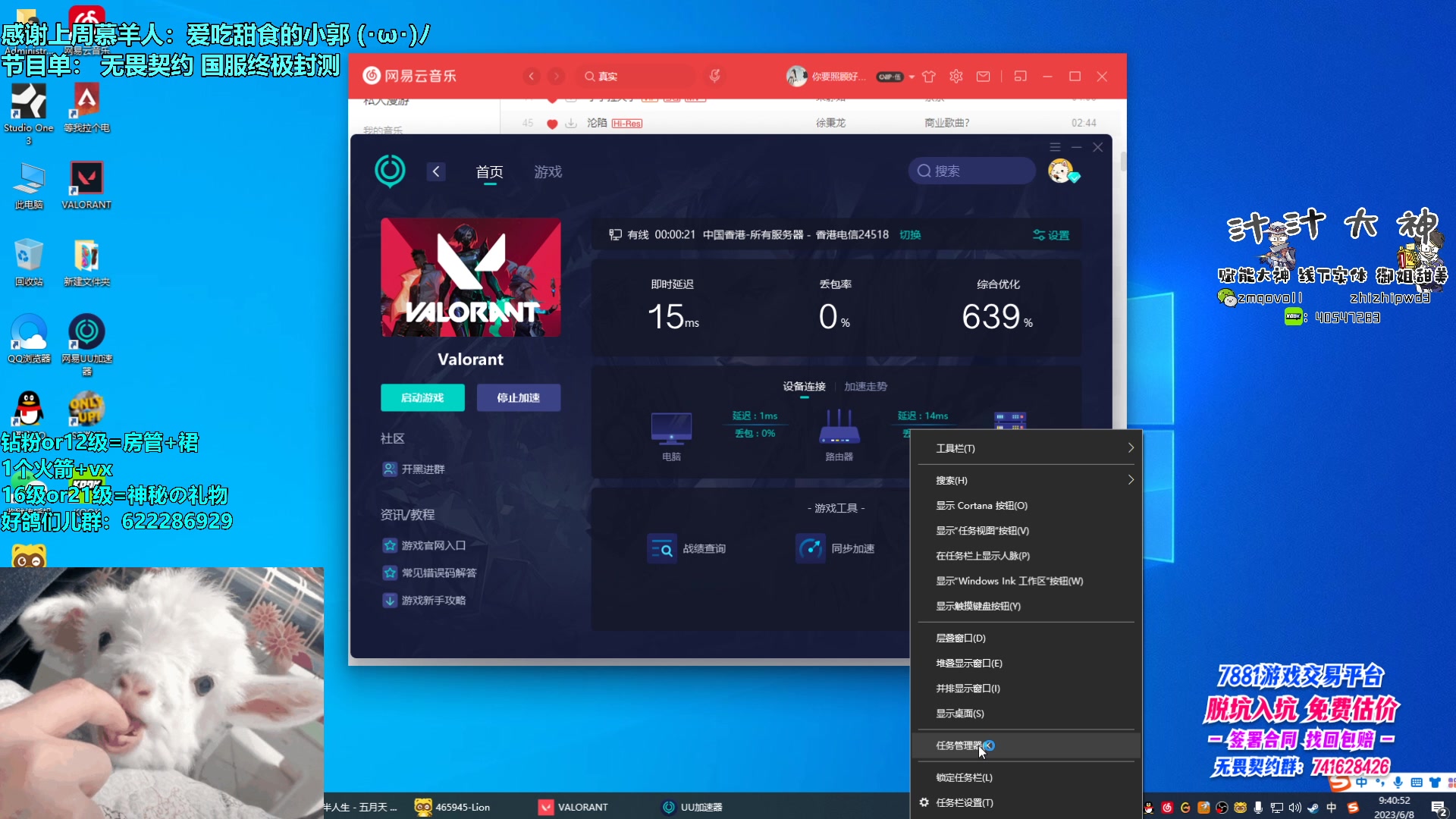Switch to 首页 tab in UU accelerator
The width and height of the screenshot is (1456, 819).
489,172
